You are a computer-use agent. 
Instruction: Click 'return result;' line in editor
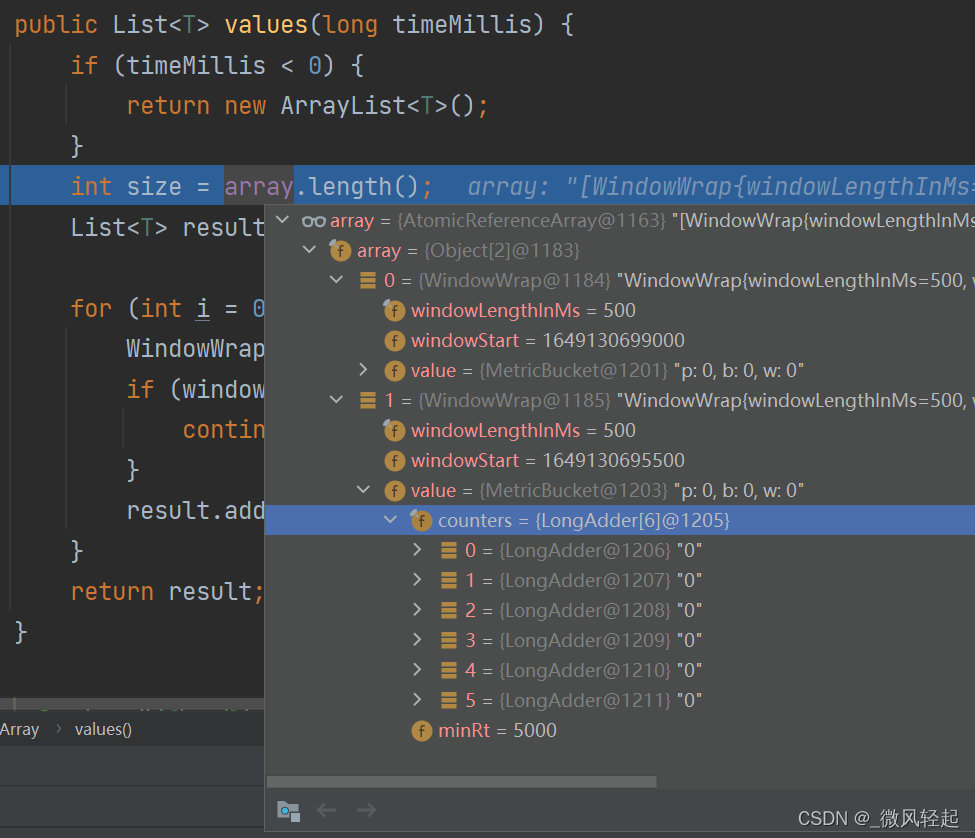coord(167,591)
